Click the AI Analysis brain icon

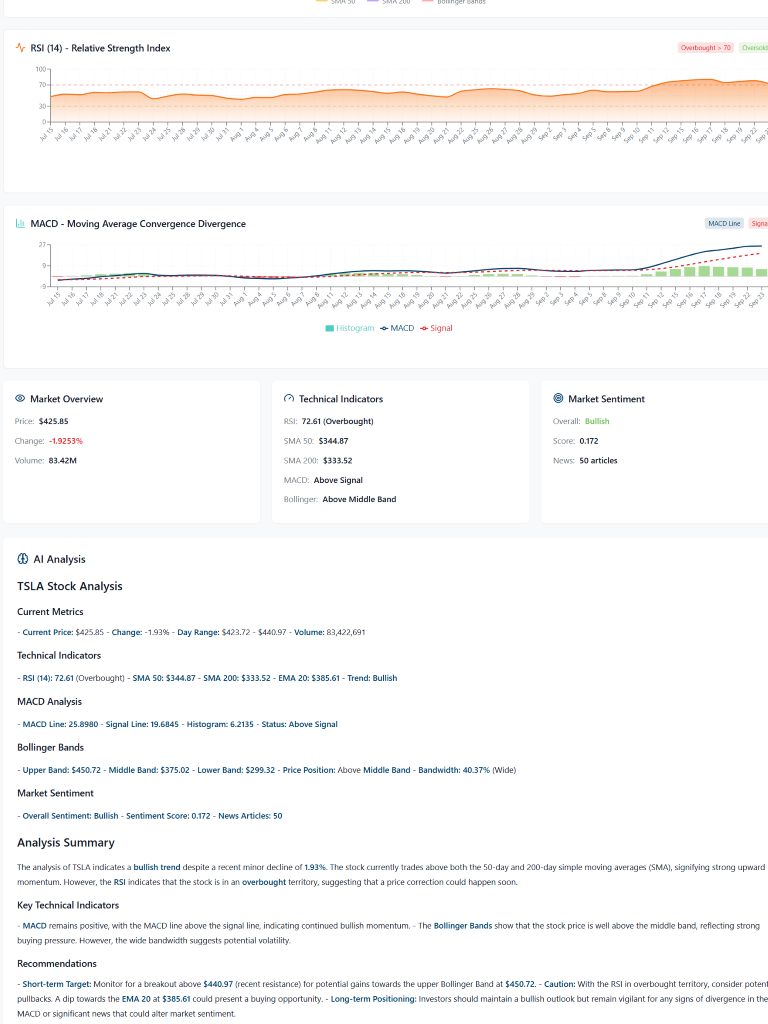(x=23, y=559)
